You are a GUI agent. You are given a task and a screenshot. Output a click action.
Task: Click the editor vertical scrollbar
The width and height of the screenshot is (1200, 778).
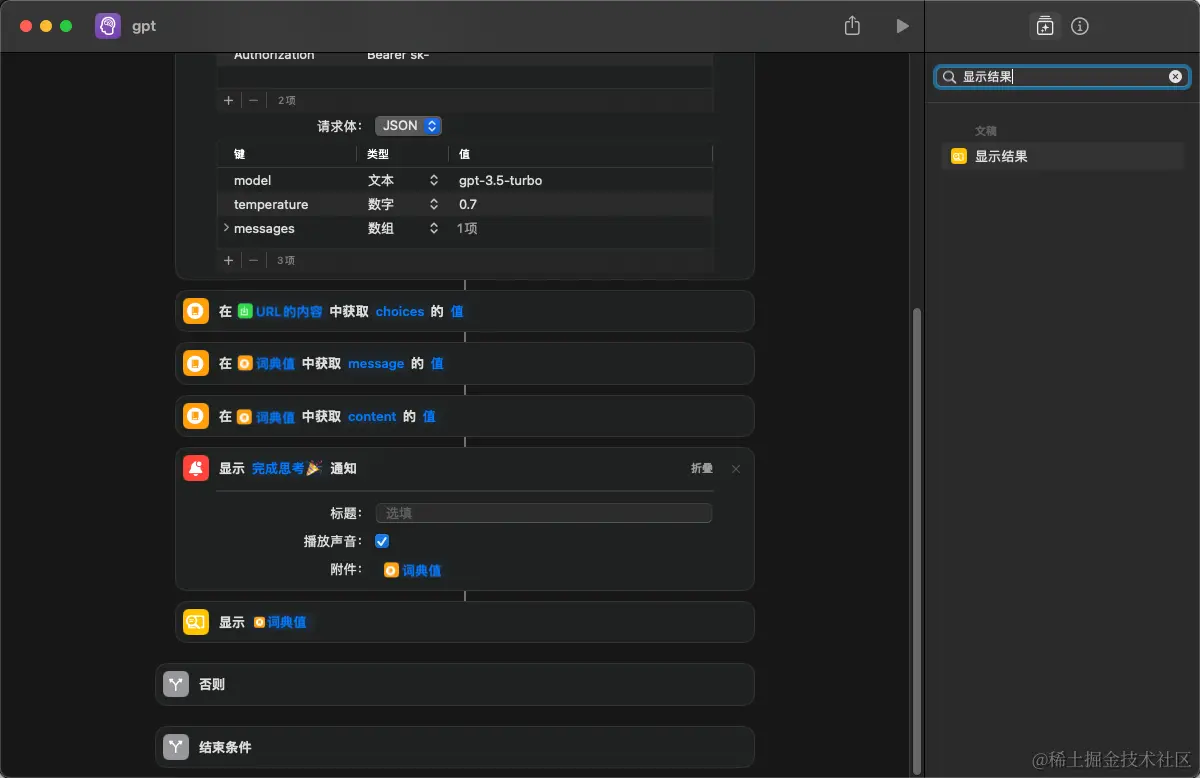(916, 540)
